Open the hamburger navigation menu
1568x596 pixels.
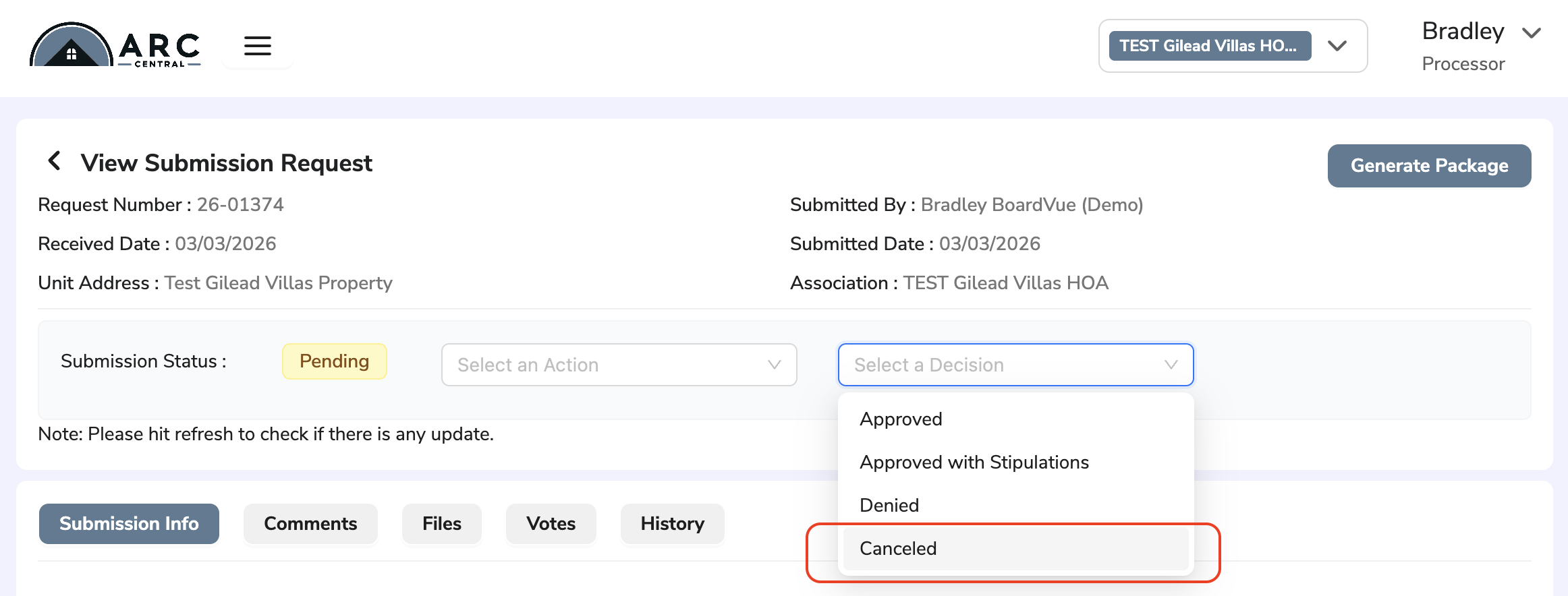(257, 46)
